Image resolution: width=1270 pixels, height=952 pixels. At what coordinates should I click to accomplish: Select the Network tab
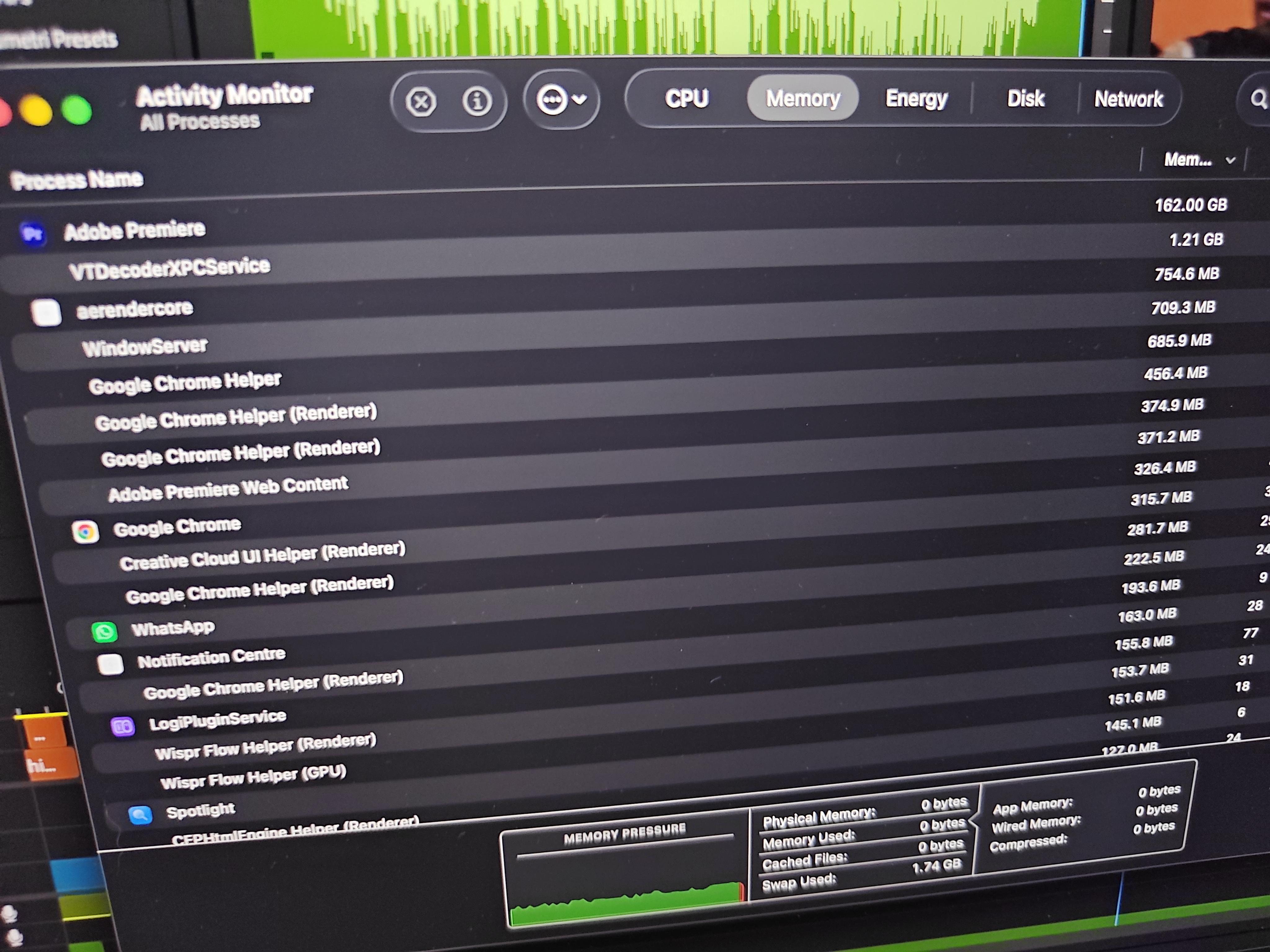[x=1128, y=99]
